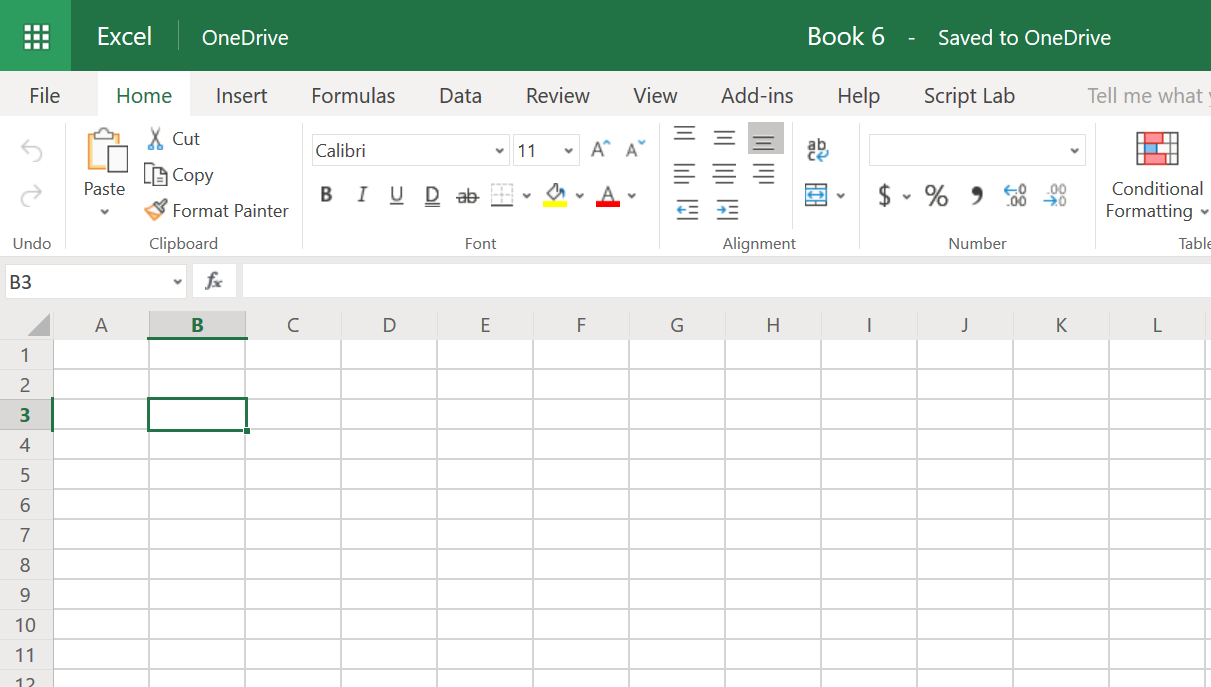Toggle bold formatting
This screenshot has height=687, width=1211.
click(326, 195)
